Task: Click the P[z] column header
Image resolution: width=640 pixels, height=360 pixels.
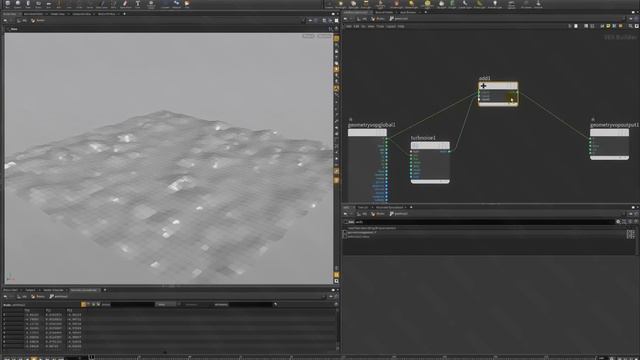Action: coord(69,310)
